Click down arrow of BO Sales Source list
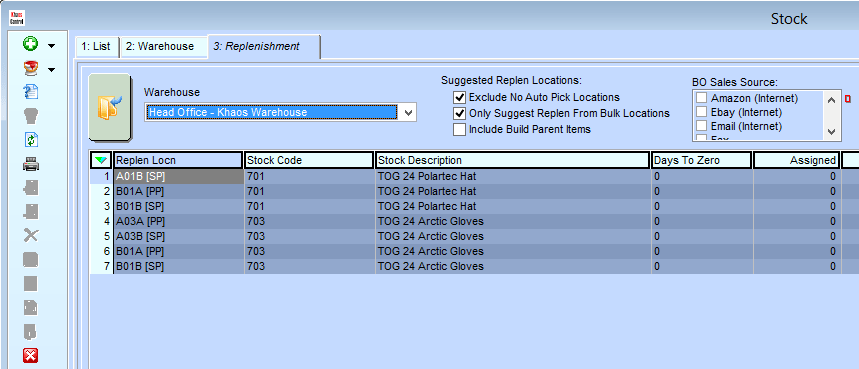This screenshot has height=369, width=859. point(831,132)
